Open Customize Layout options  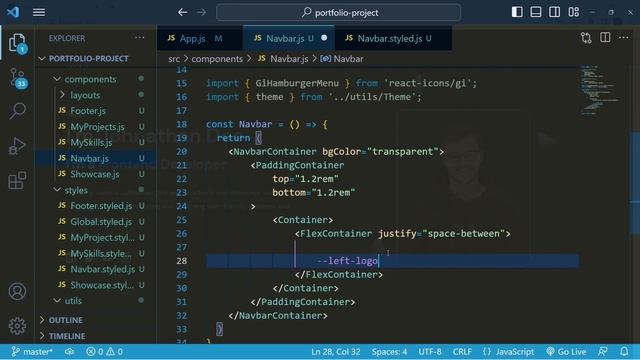(573, 12)
